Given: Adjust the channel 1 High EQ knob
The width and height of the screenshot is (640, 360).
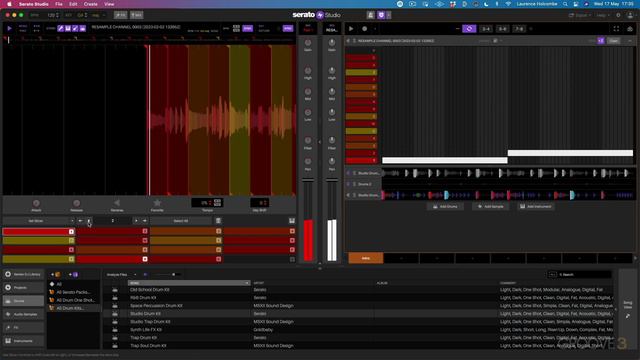Looking at the screenshot, I should point(308,71).
